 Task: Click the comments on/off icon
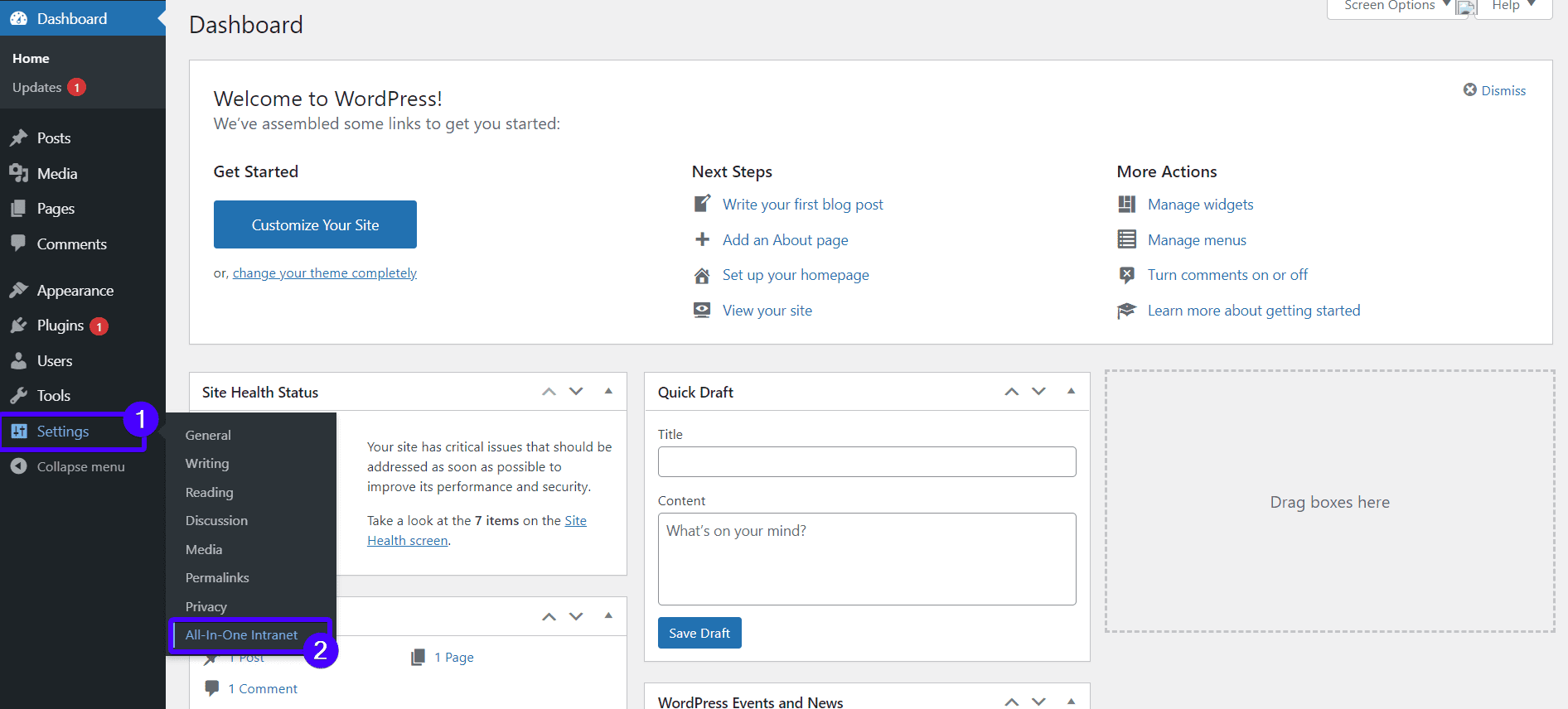[1126, 275]
